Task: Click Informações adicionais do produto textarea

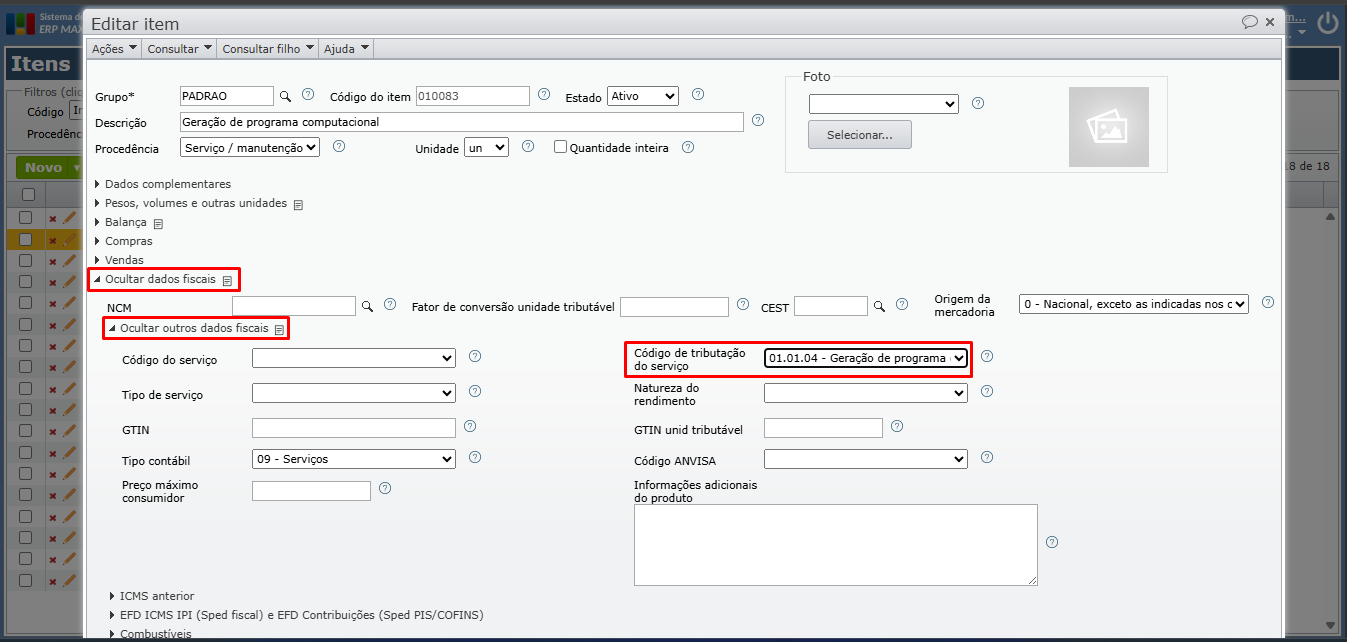Action: (836, 545)
